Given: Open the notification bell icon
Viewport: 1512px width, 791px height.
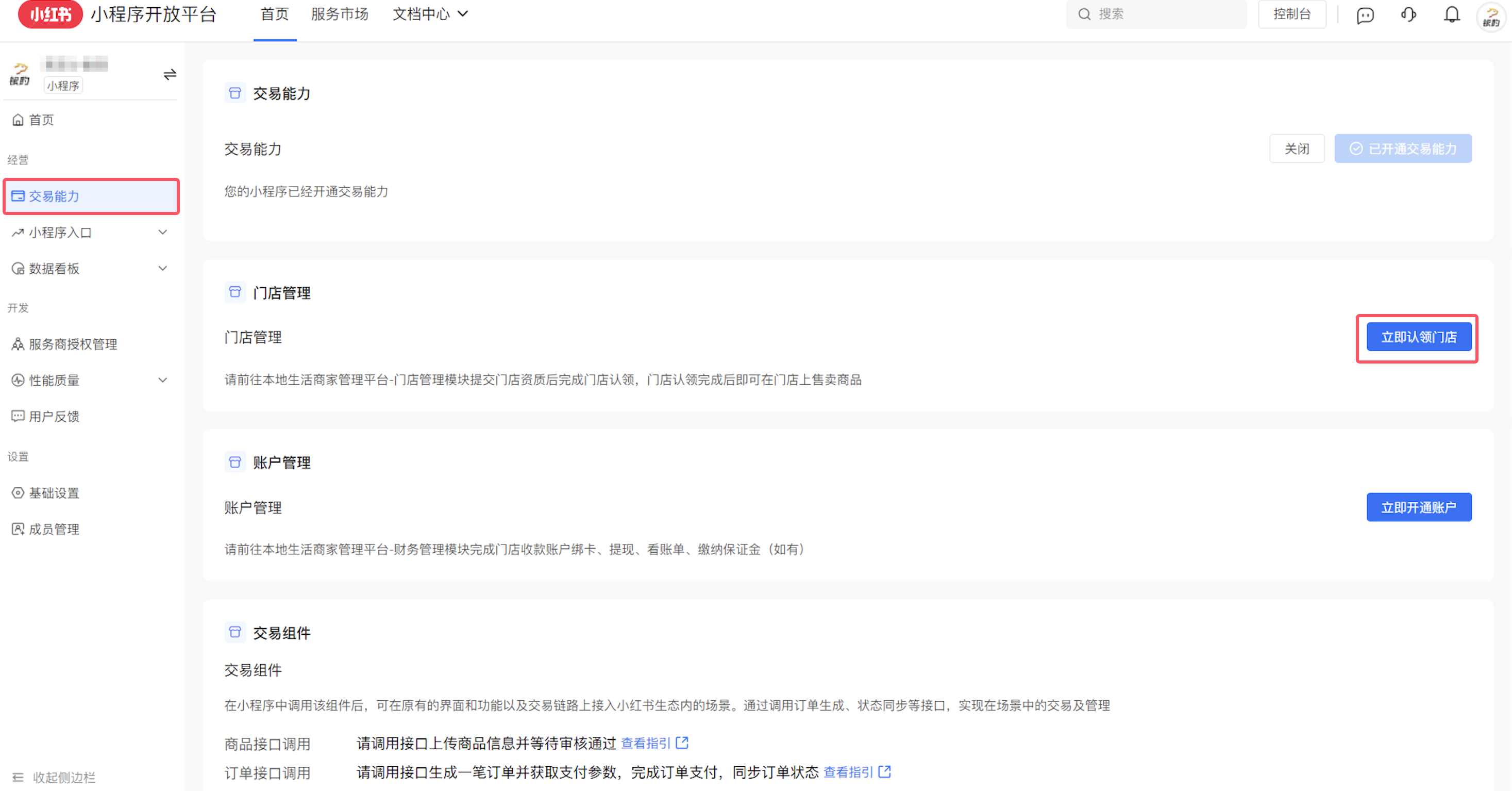Looking at the screenshot, I should pyautogui.click(x=1451, y=14).
